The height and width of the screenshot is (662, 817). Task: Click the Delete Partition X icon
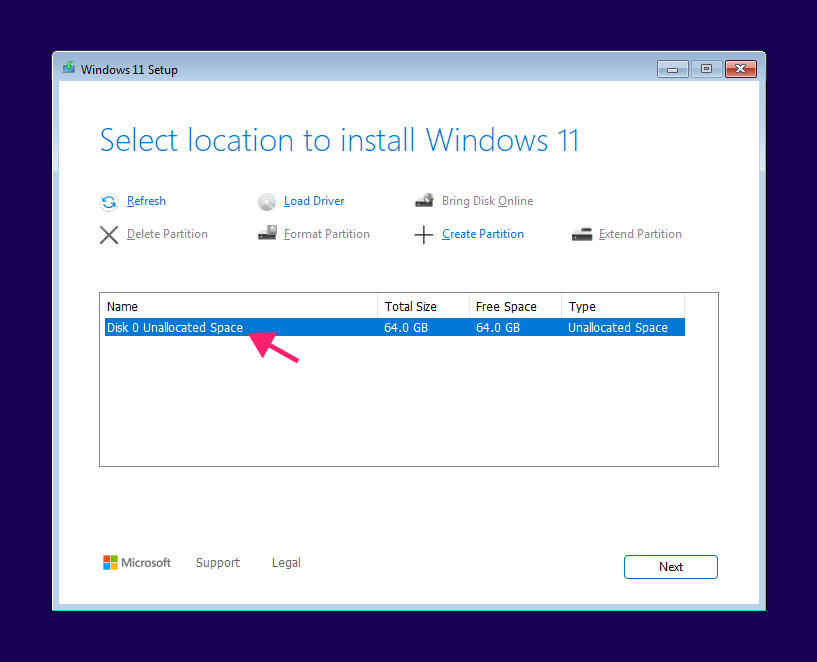point(109,235)
